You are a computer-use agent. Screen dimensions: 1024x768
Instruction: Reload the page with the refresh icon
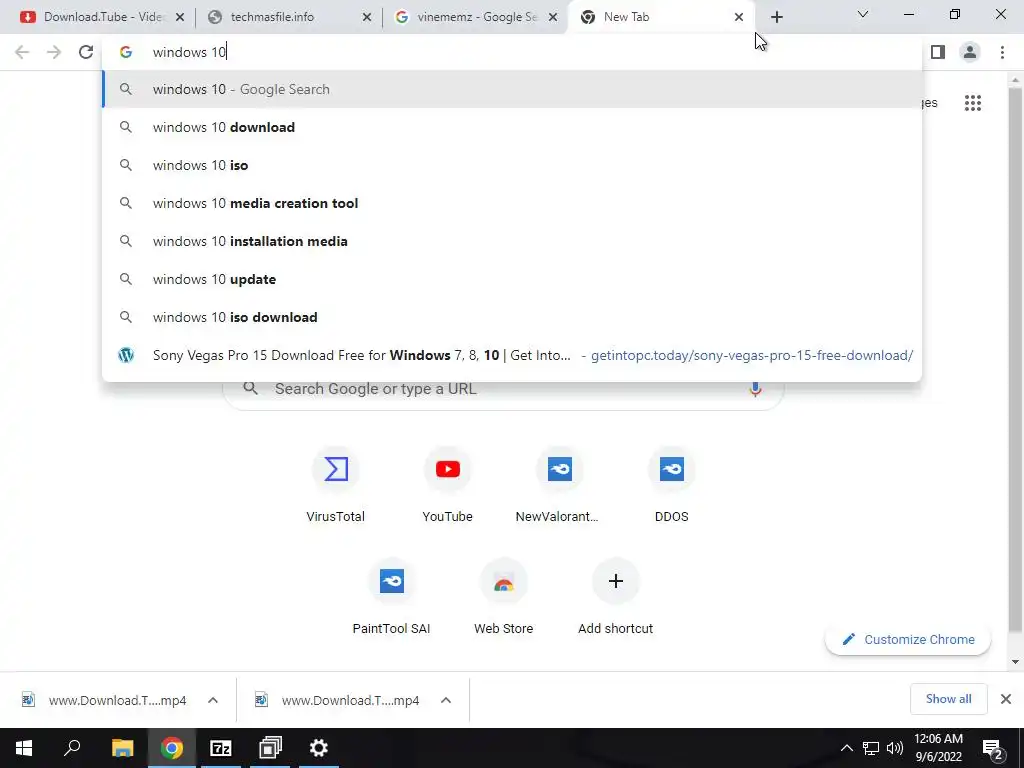(x=86, y=52)
